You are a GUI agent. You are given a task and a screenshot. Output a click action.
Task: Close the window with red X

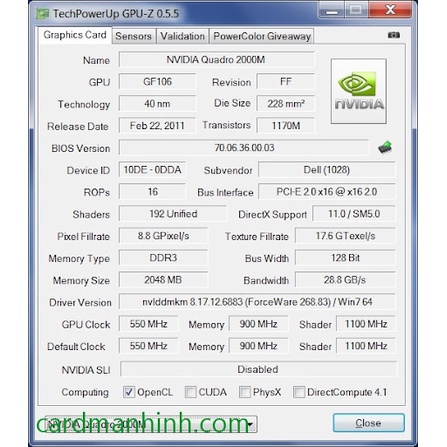click(x=390, y=10)
